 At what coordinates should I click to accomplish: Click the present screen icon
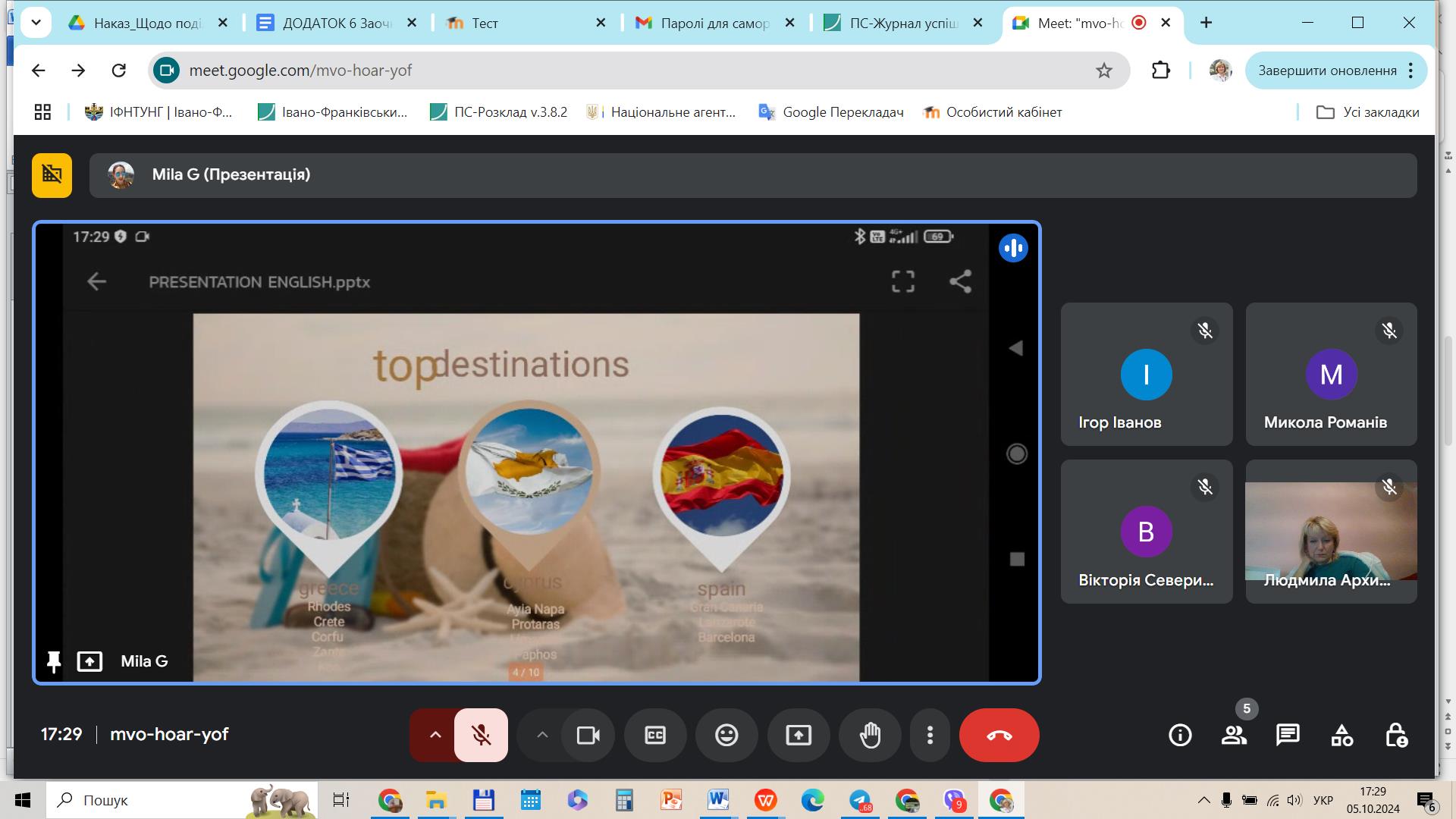(798, 735)
